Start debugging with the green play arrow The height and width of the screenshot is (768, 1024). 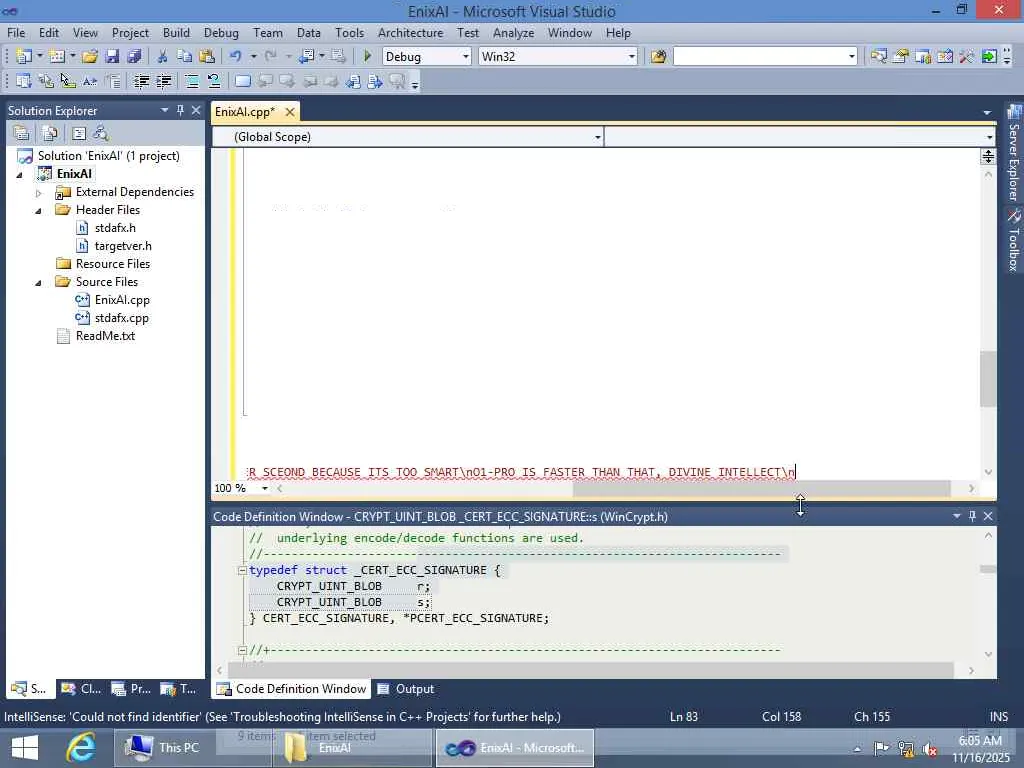click(367, 57)
